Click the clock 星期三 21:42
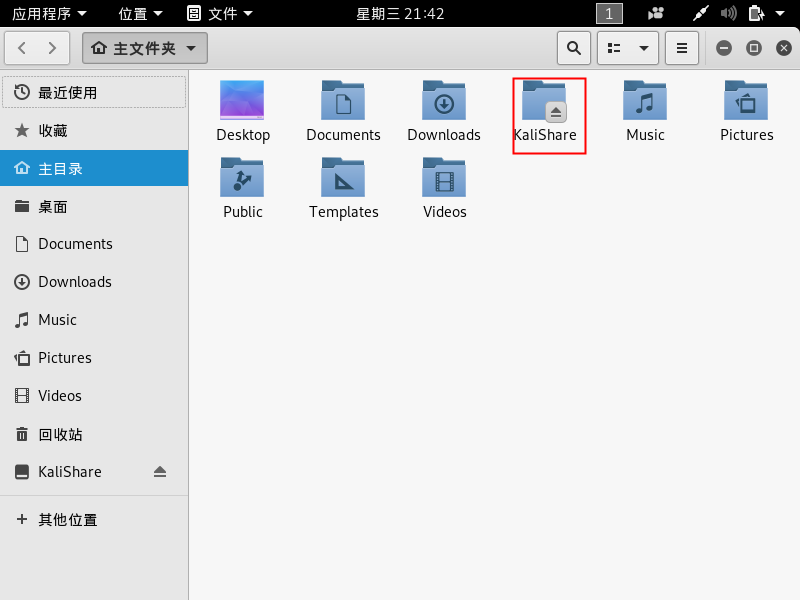Viewport: 800px width, 600px height. (x=400, y=13)
